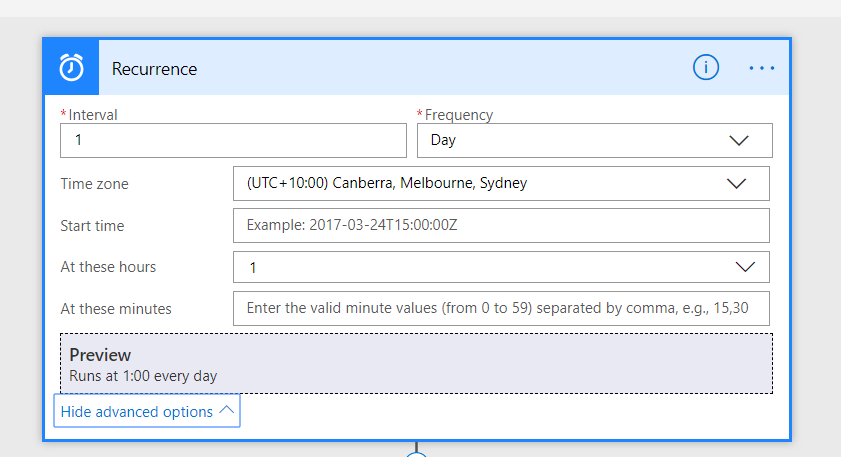Click into the Interval input field
The height and width of the screenshot is (457, 841).
tap(233, 141)
